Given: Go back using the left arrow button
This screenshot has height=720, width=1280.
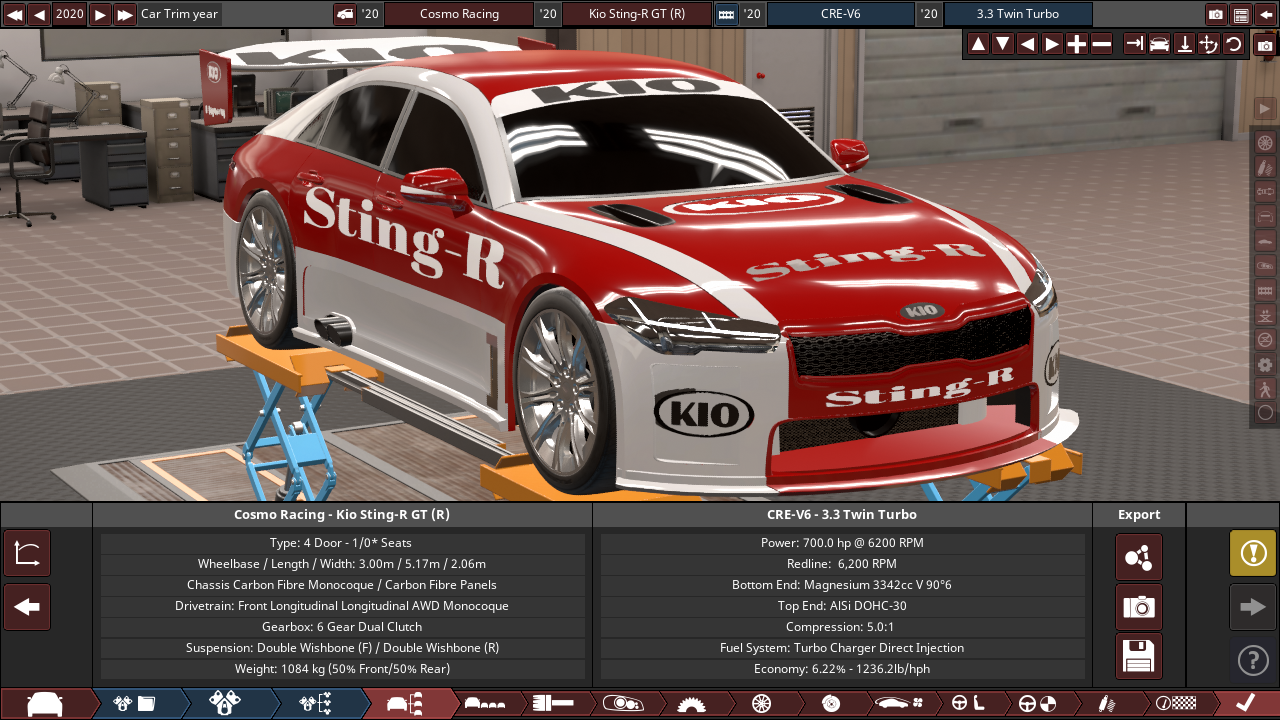Looking at the screenshot, I should click(27, 607).
